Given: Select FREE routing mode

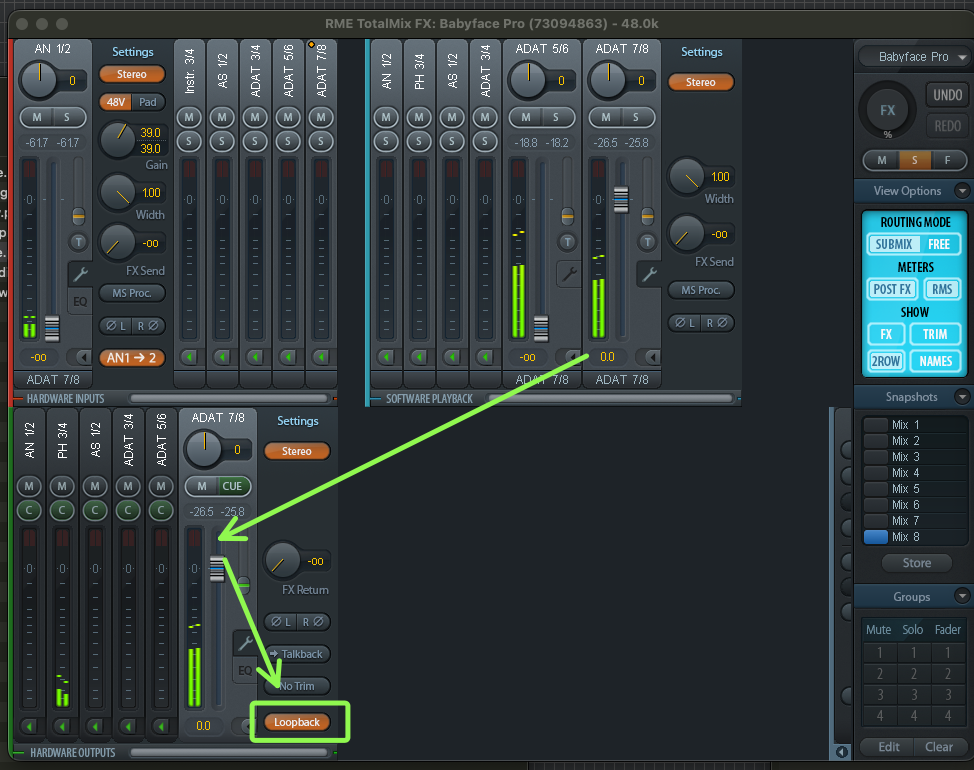Looking at the screenshot, I should click(939, 244).
